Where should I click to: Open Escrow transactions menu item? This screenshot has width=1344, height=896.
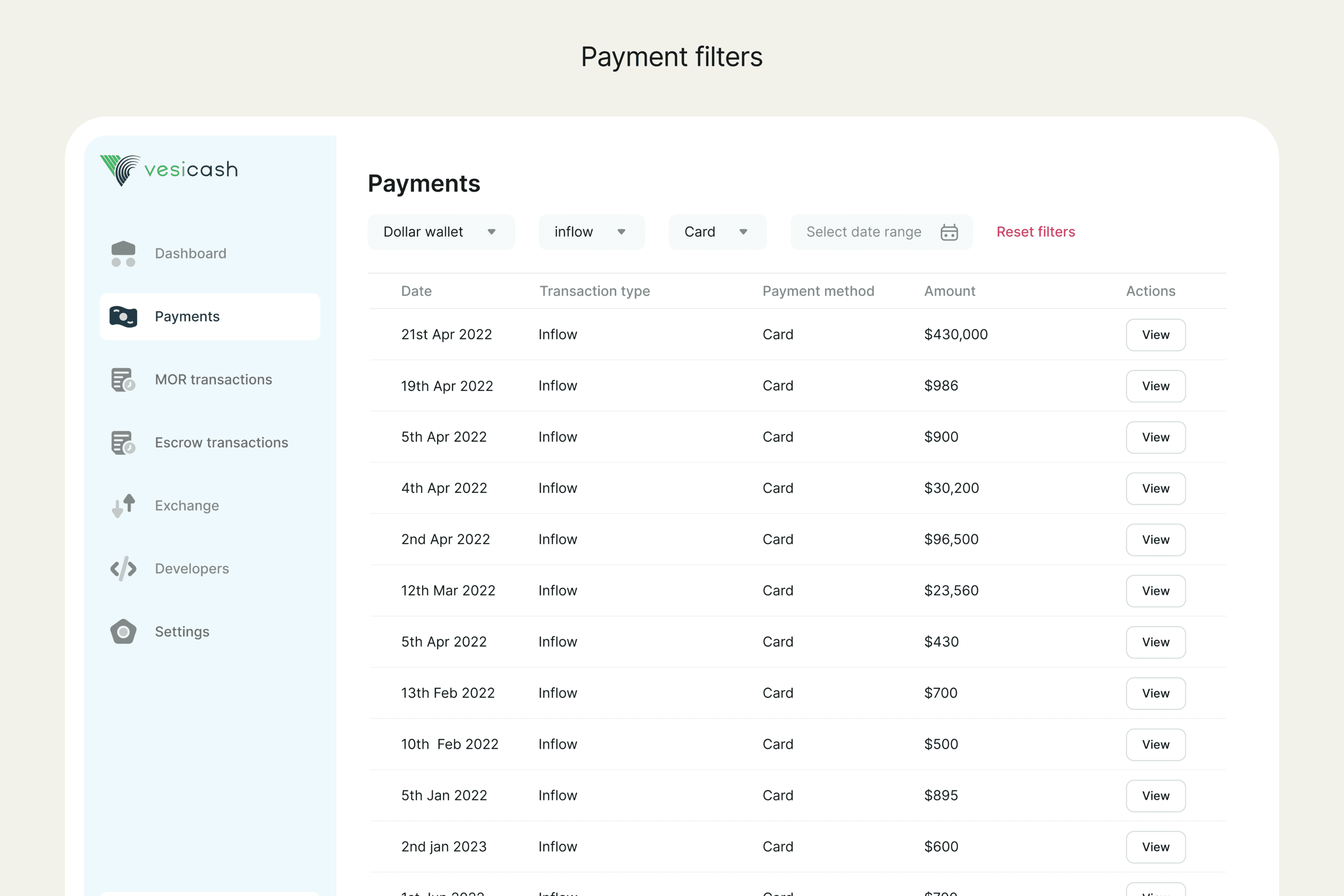point(221,443)
